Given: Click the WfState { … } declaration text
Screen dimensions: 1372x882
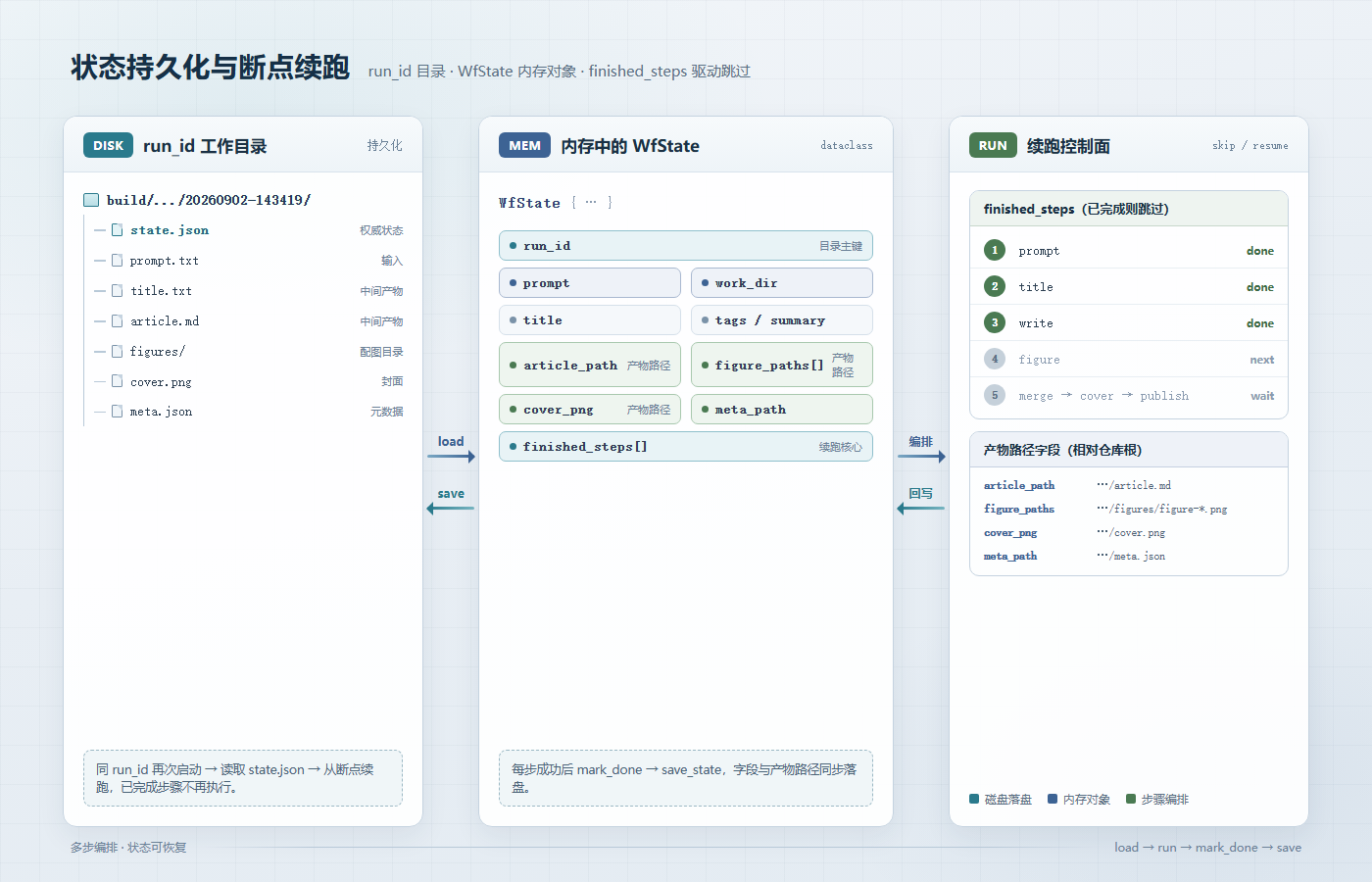Looking at the screenshot, I should point(556,203).
